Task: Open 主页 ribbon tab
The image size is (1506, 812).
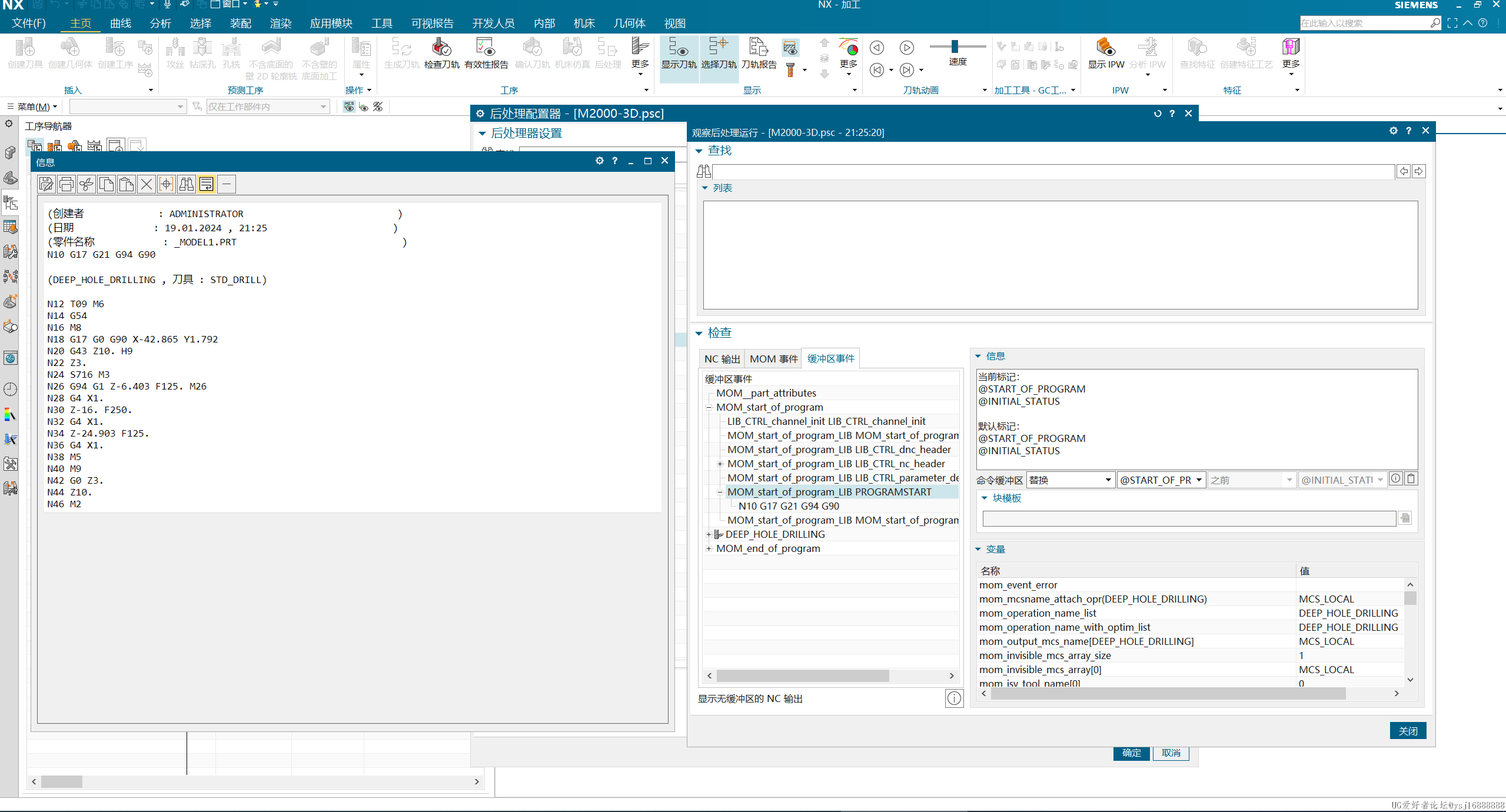Action: [x=81, y=24]
